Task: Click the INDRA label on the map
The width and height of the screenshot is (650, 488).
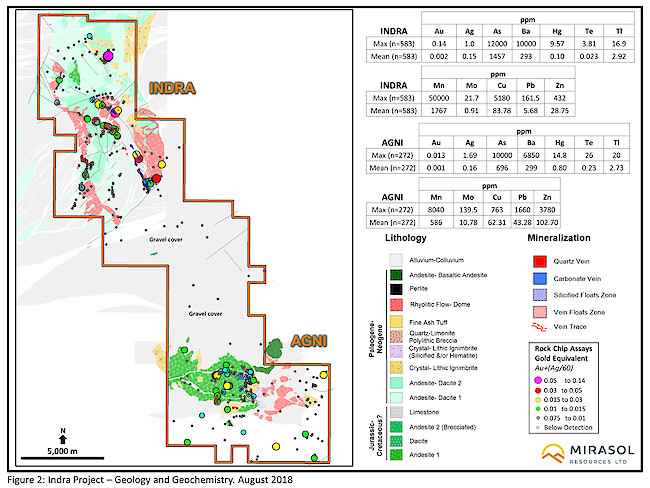Action: click(171, 87)
